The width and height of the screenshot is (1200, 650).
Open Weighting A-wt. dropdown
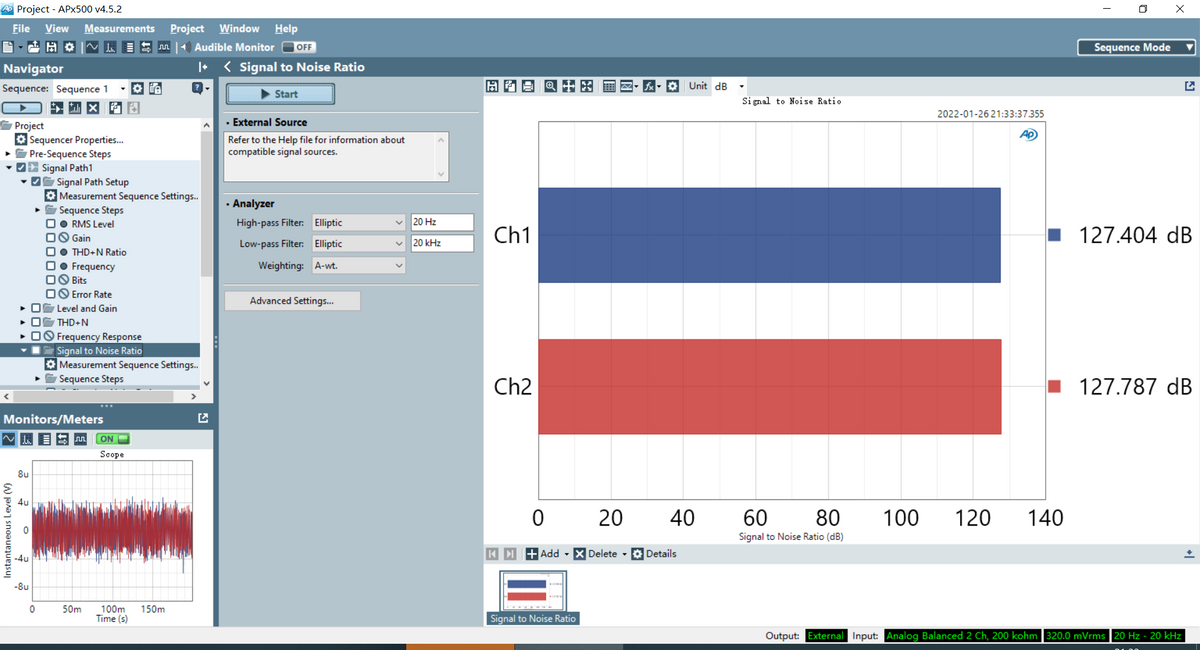(358, 266)
